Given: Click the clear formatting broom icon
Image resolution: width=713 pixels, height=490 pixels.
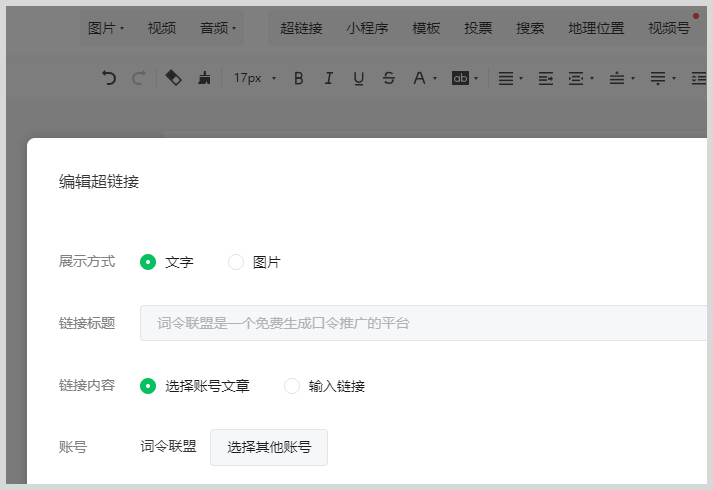Looking at the screenshot, I should coord(204,78).
